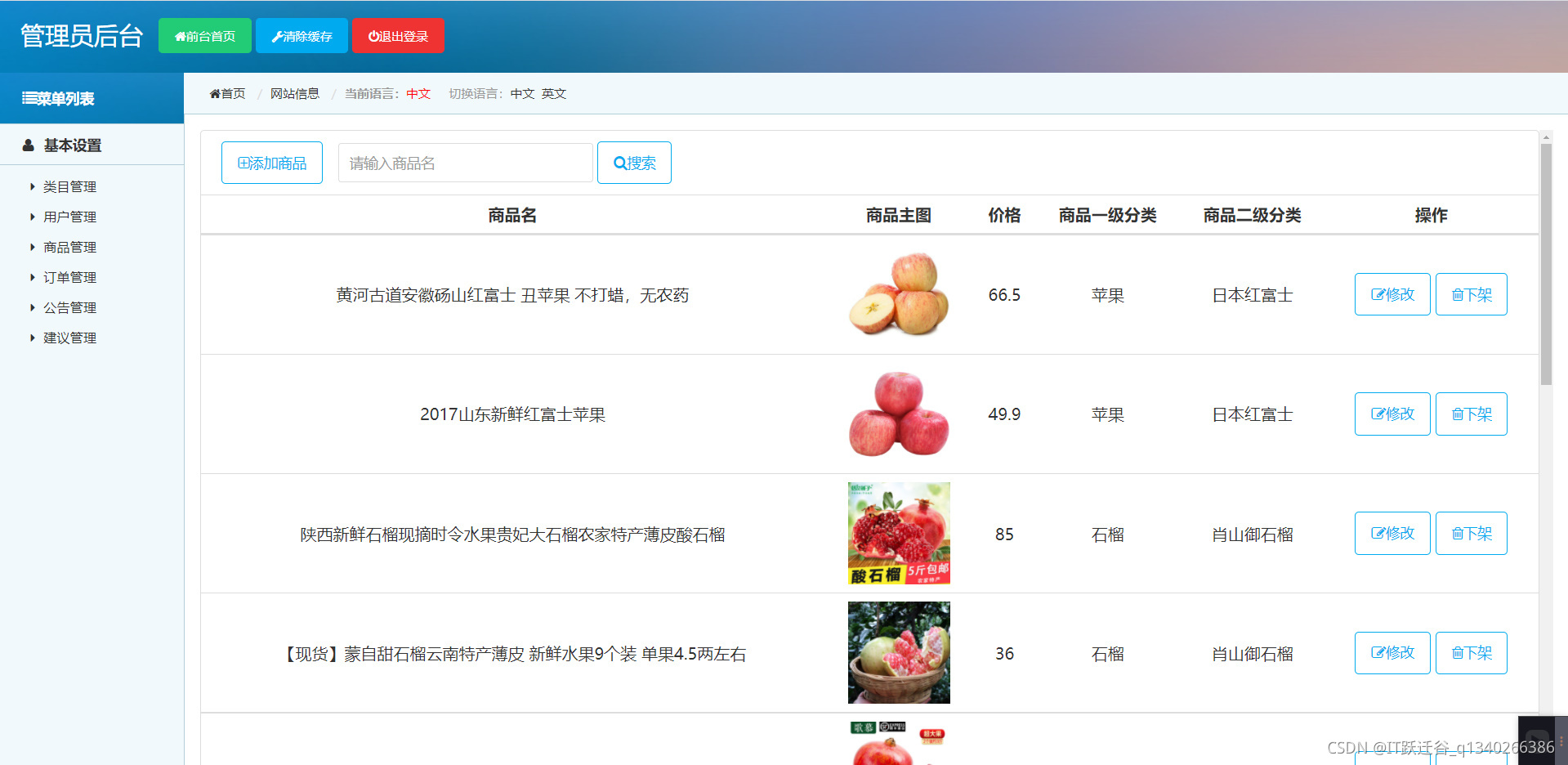The width and height of the screenshot is (1568, 765).
Task: Click the 酸石榴 pomegranate product image
Action: 899,533
